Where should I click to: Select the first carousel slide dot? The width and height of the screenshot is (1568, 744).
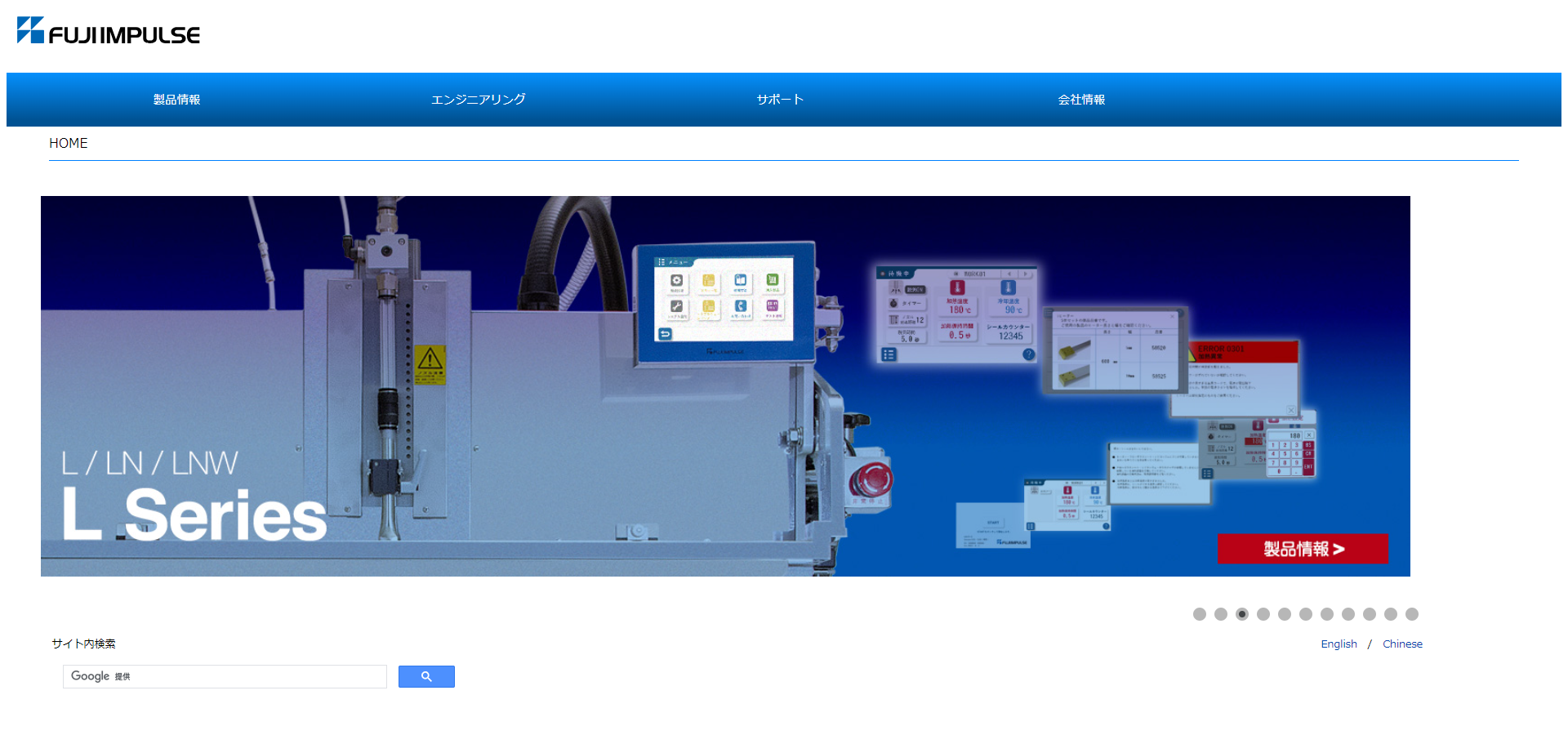pos(1200,614)
